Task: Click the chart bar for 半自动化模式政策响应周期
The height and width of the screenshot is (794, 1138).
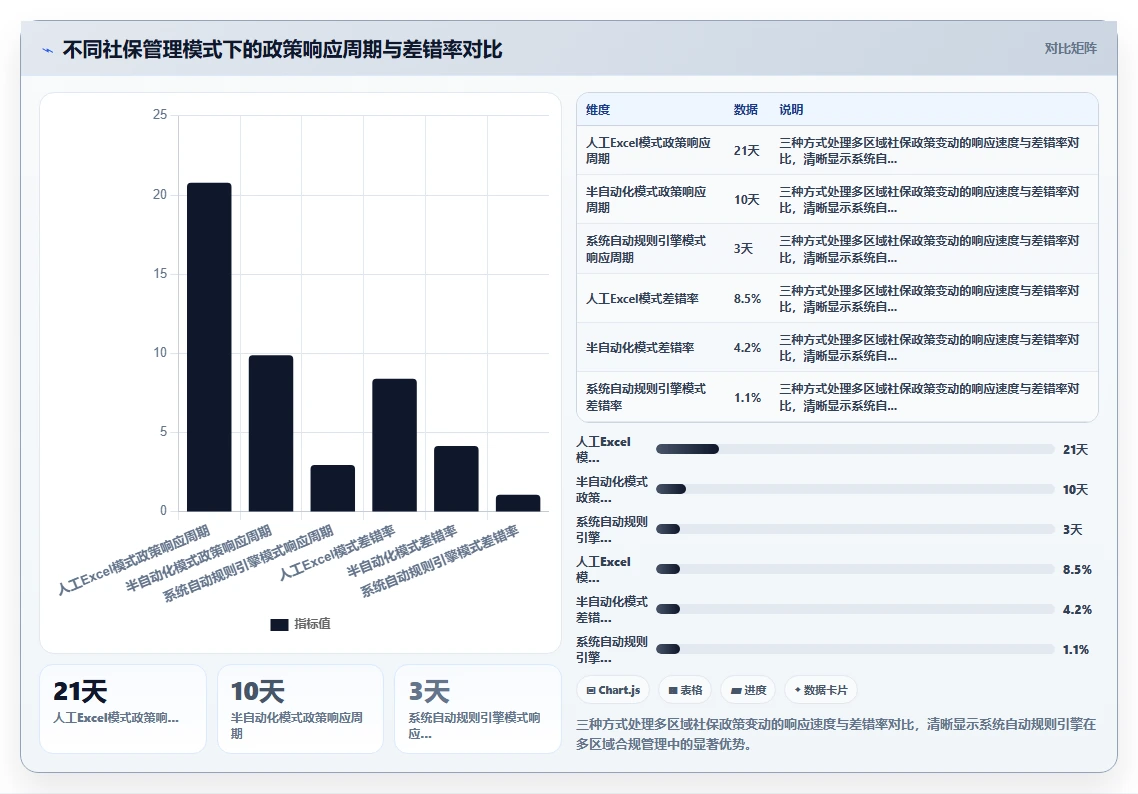Action: 271,433
